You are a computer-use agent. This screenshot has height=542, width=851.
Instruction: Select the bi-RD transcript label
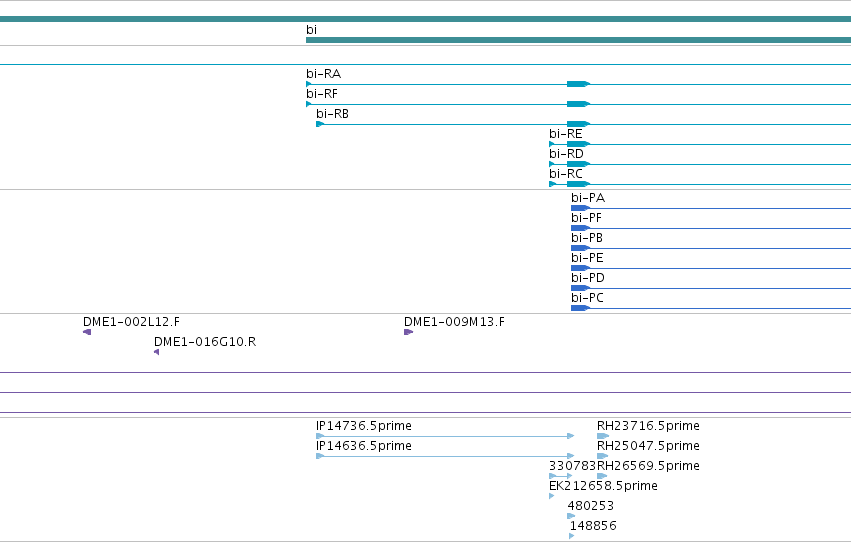tap(566, 154)
